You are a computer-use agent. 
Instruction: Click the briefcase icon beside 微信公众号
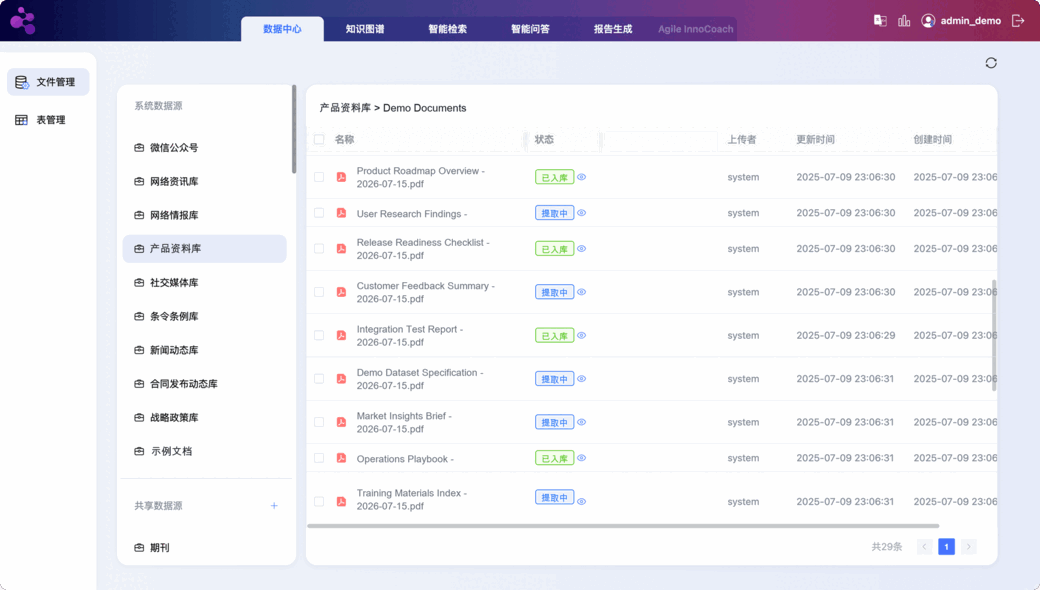[x=139, y=148]
